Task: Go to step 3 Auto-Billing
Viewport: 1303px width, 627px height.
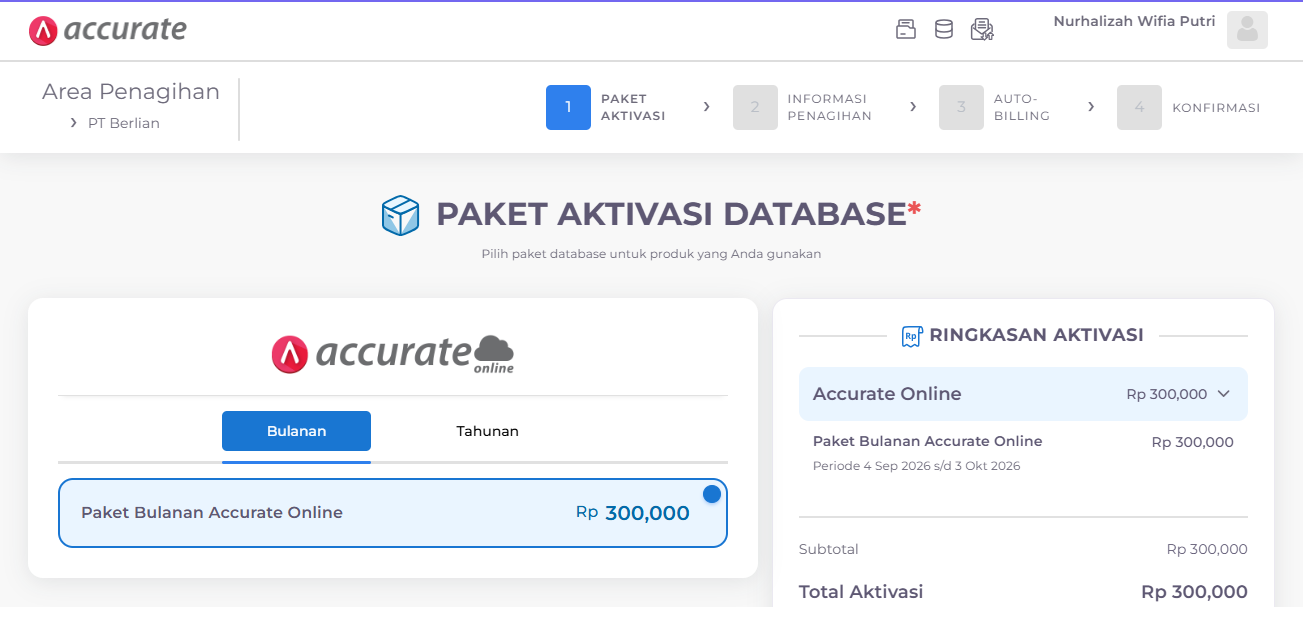Action: point(995,107)
